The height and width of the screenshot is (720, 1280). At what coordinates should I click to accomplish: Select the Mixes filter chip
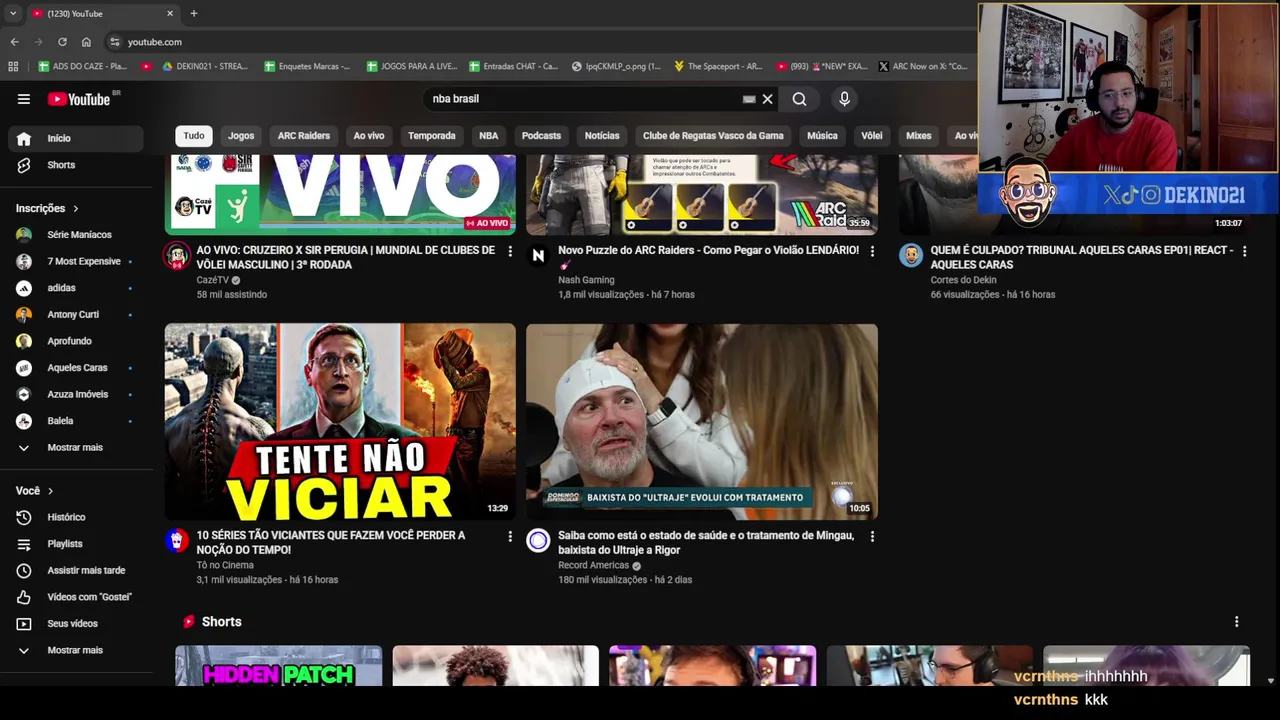pyautogui.click(x=919, y=136)
